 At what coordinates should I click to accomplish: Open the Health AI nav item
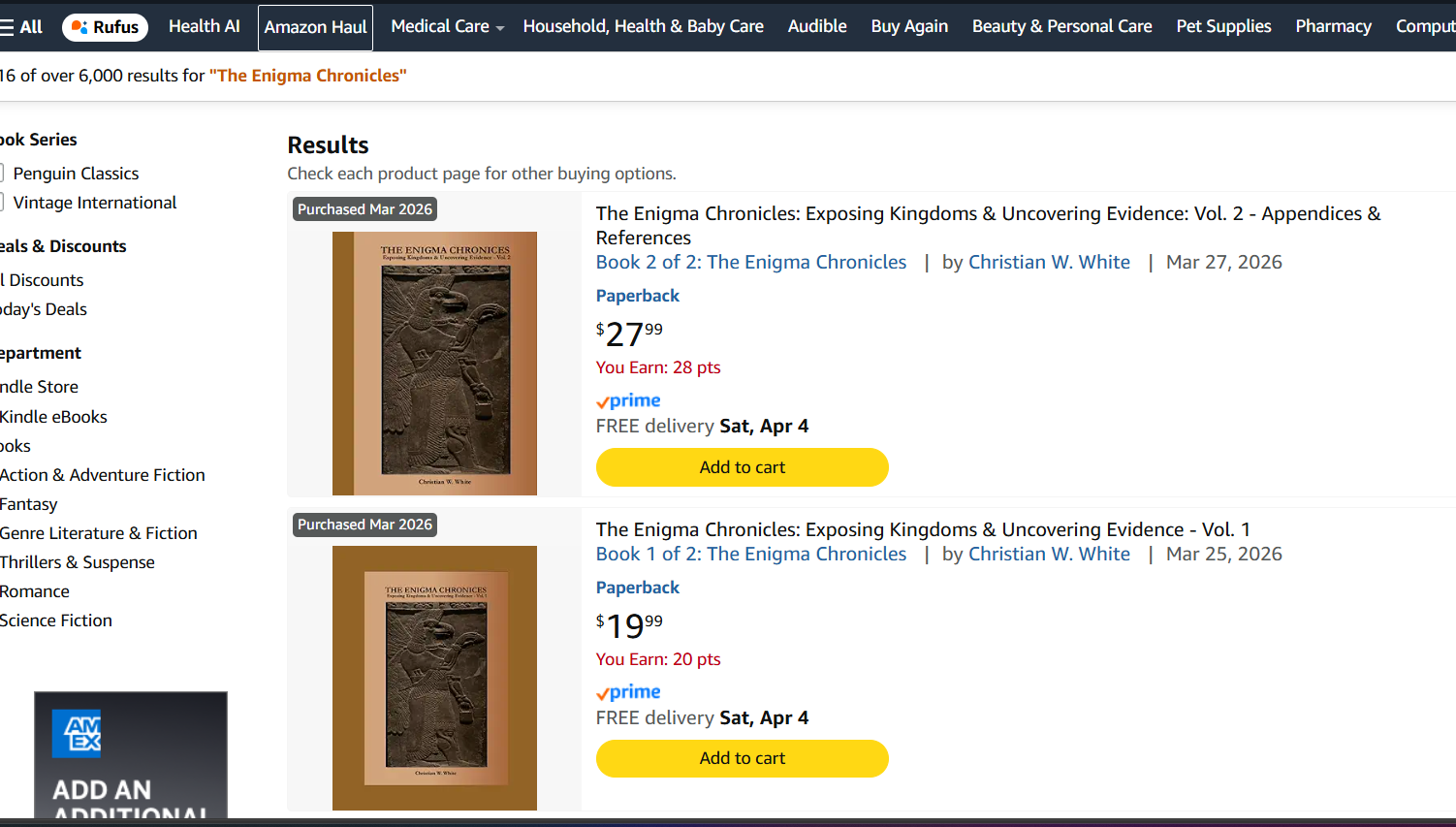(x=204, y=27)
